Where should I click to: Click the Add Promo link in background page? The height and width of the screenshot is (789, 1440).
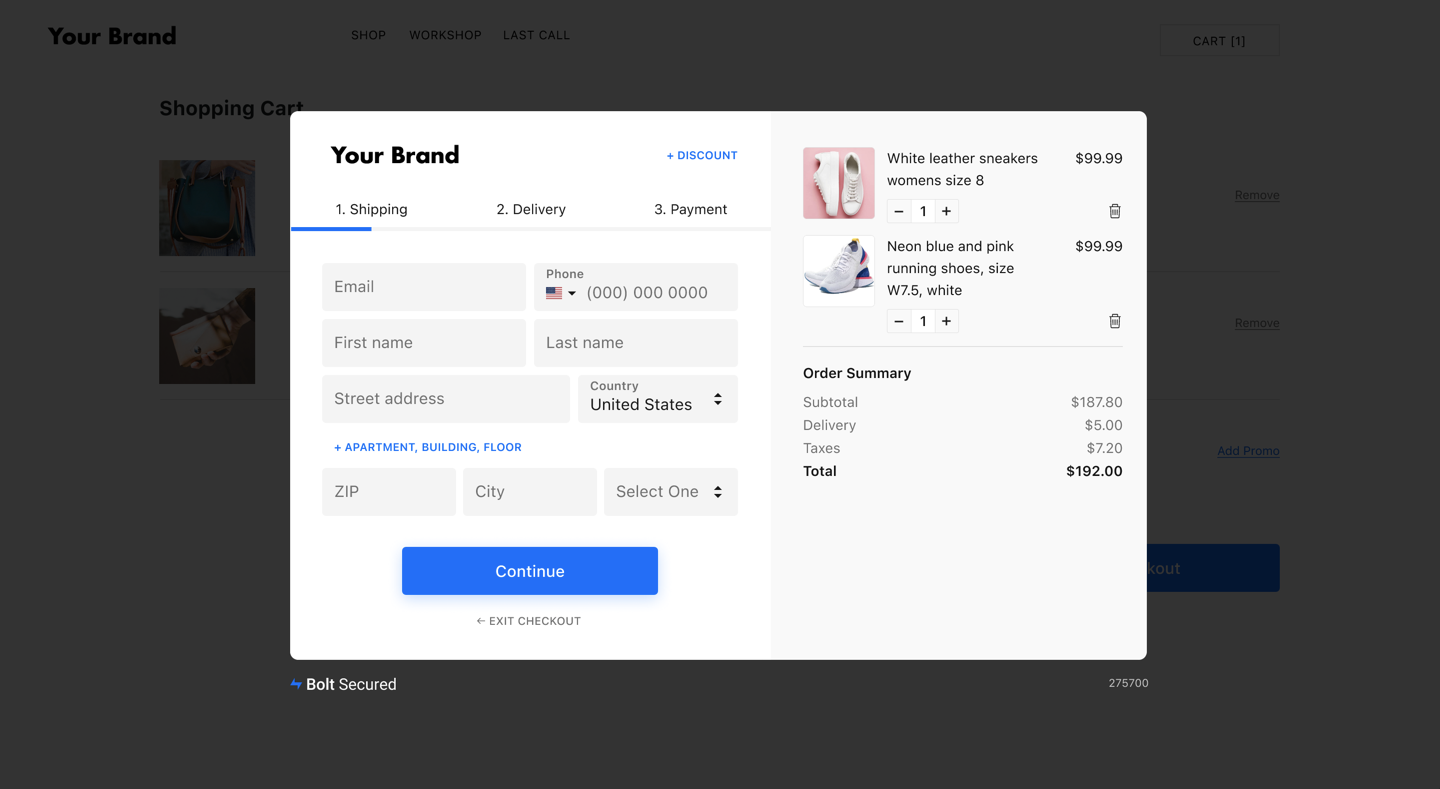1248,451
